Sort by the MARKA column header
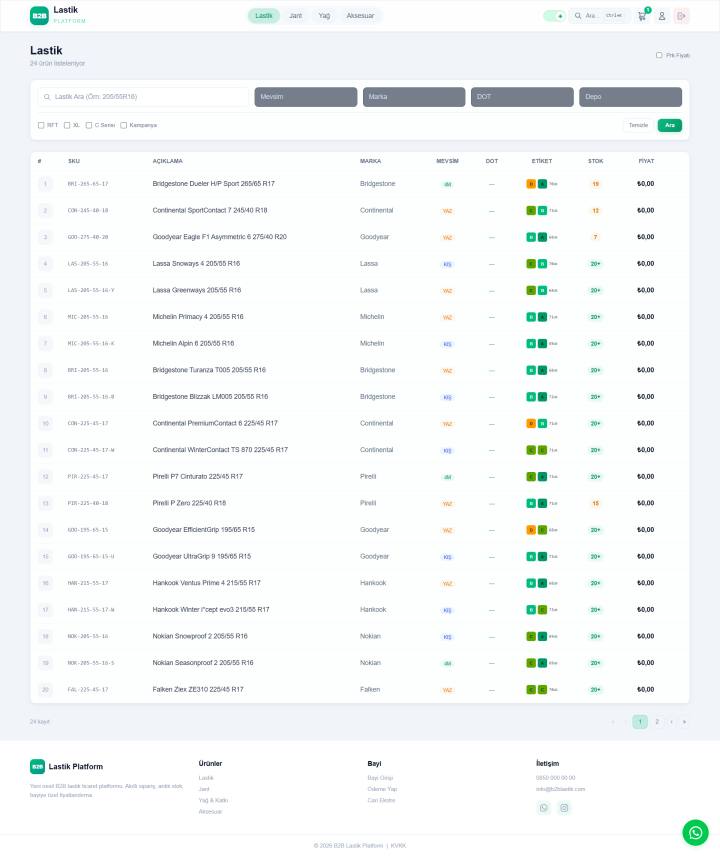The width and height of the screenshot is (720, 857). (370, 161)
